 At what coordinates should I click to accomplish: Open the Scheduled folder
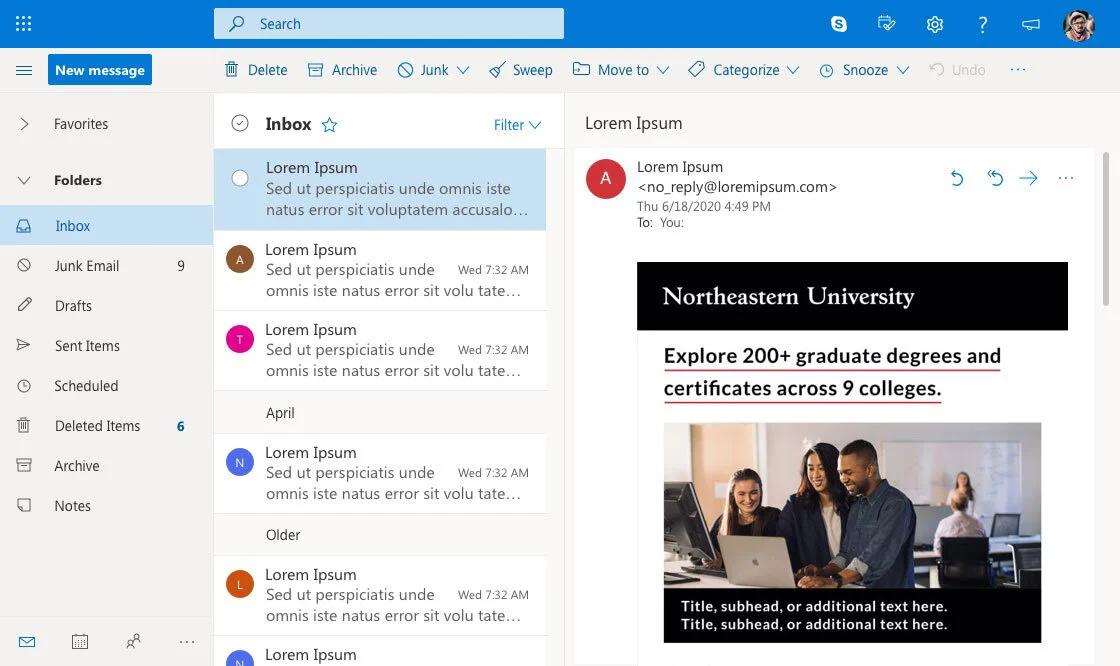106,386
